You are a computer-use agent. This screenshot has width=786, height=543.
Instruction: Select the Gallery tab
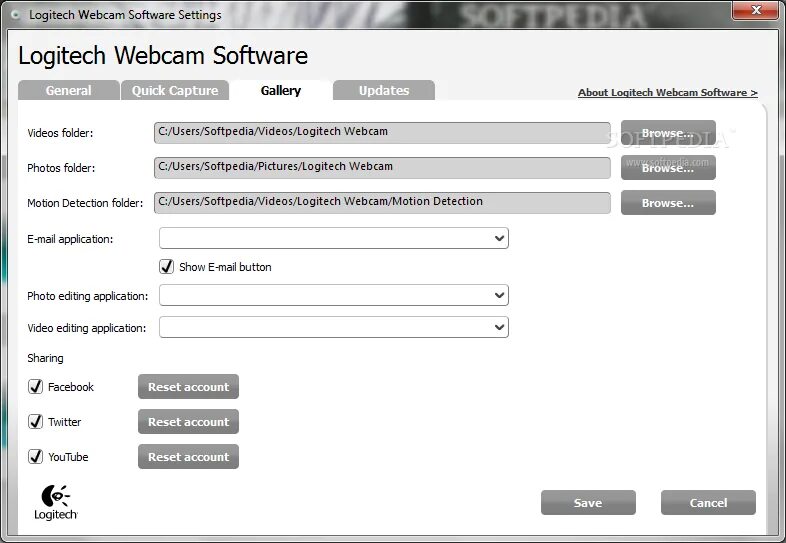coord(281,90)
